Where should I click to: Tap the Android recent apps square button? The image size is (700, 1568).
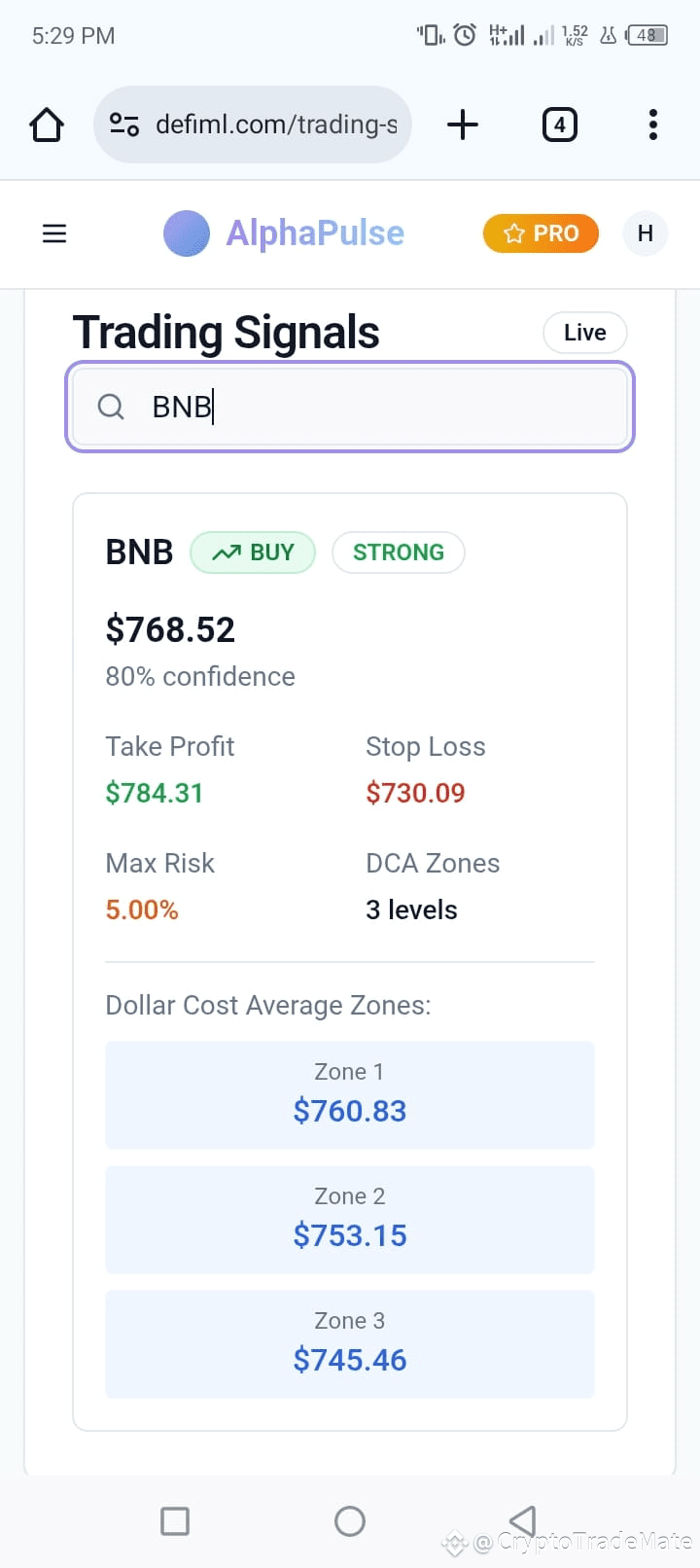[175, 1521]
